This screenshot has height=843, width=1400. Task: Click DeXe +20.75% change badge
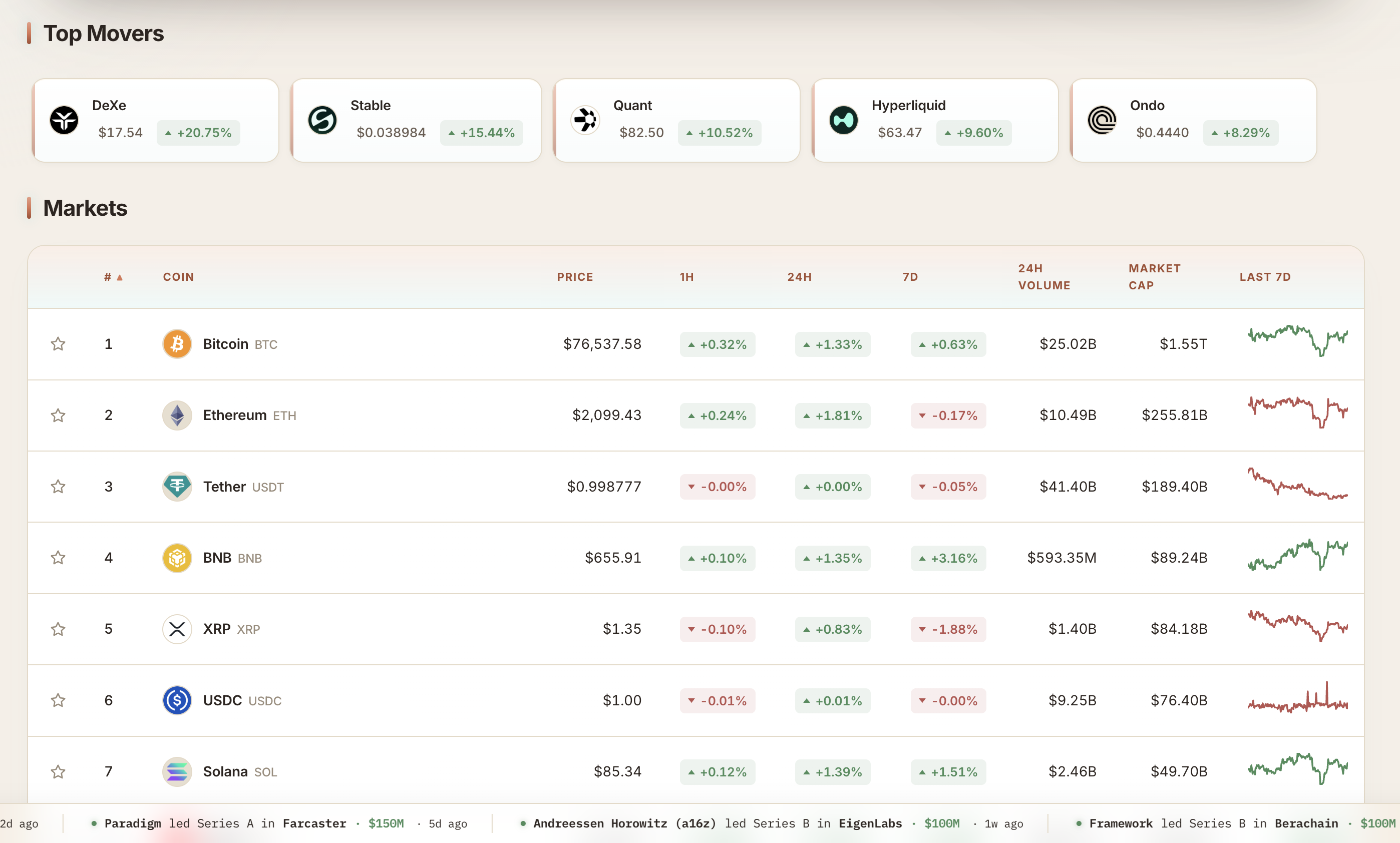click(198, 133)
